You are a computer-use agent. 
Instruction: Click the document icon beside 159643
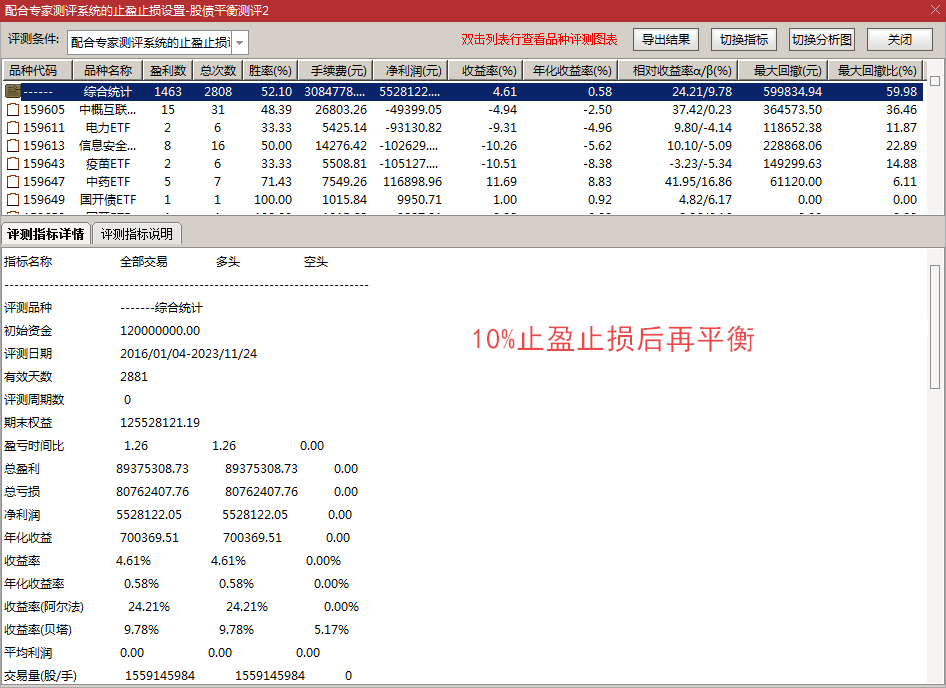(13, 164)
